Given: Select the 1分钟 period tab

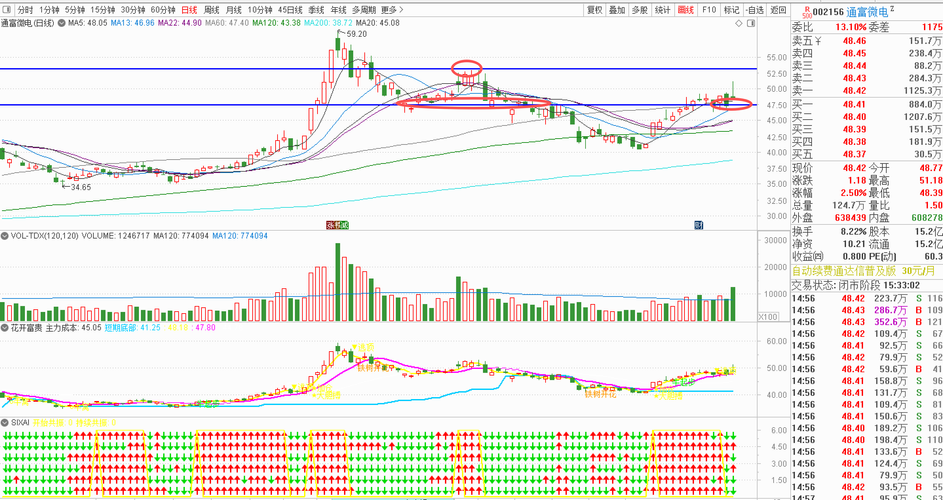Looking at the screenshot, I should [x=49, y=10].
